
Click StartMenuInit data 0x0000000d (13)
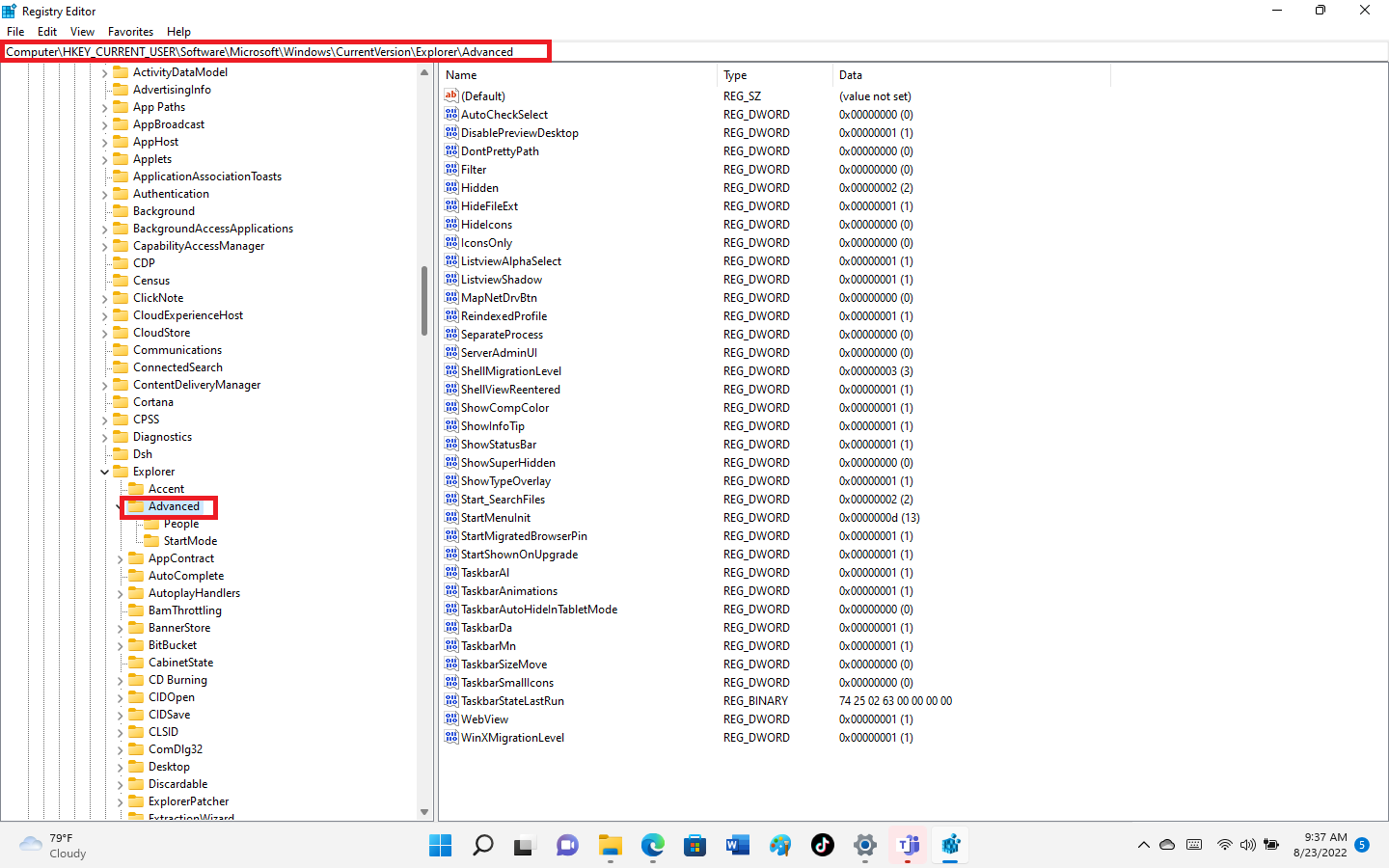[x=880, y=518]
